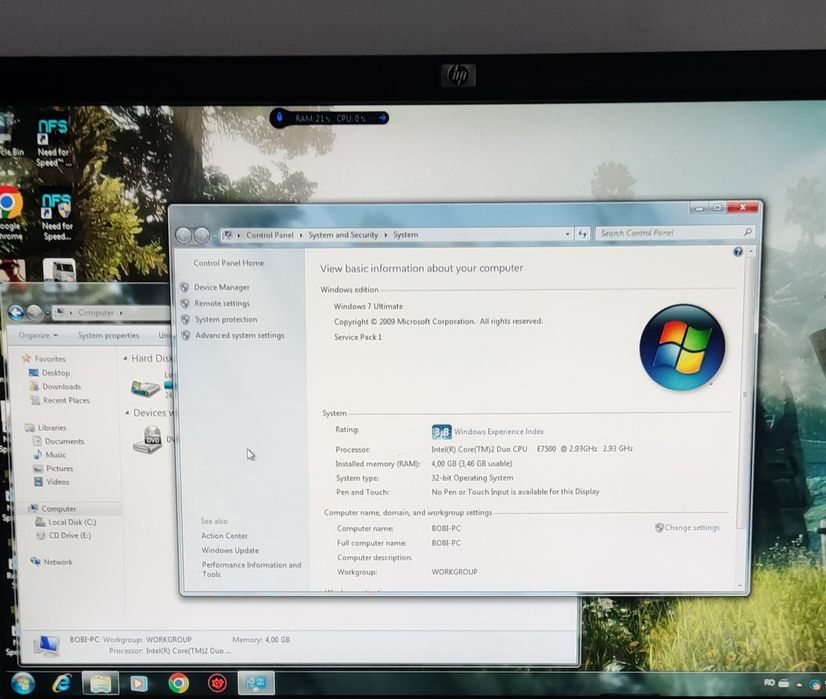This screenshot has width=826, height=699.
Task: Click the hard disk drive icon
Action: click(x=145, y=388)
